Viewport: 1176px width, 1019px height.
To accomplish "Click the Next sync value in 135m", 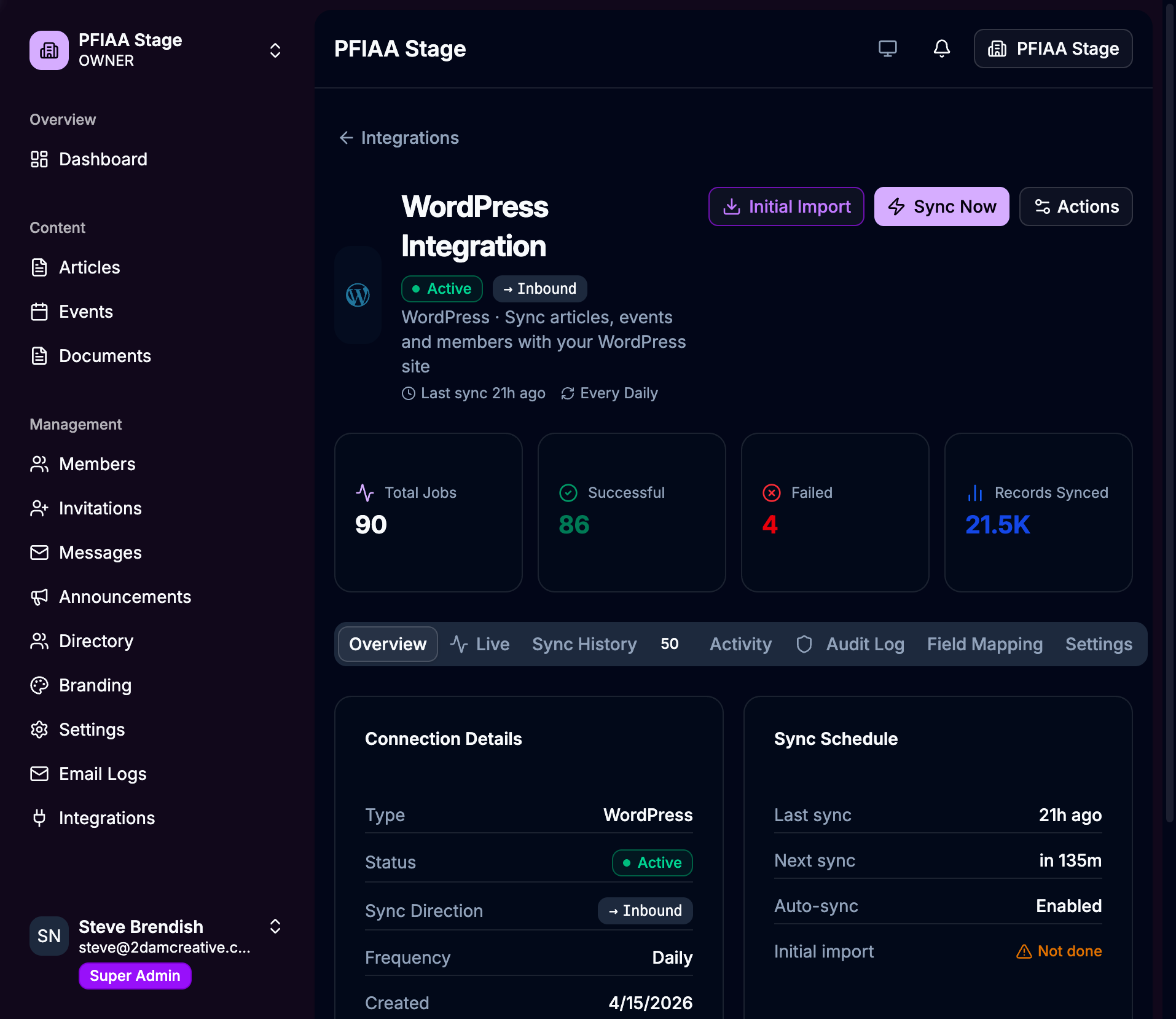I will (1070, 860).
